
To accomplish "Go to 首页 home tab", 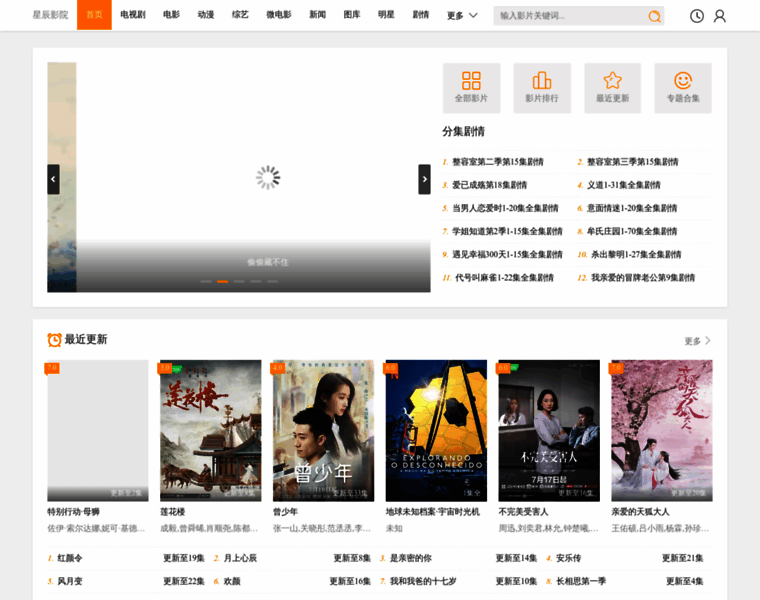I will (x=94, y=15).
